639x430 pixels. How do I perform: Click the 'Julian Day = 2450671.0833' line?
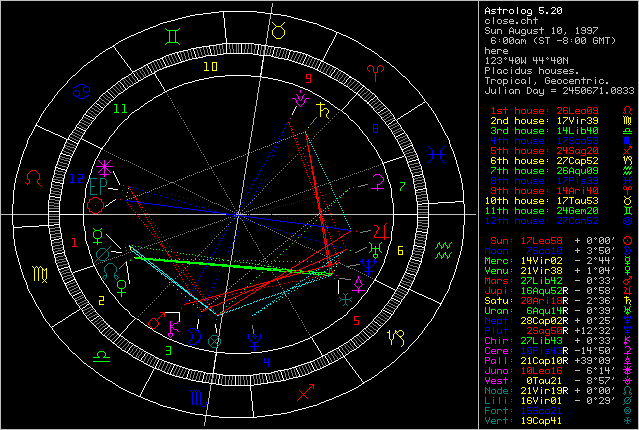[559, 91]
